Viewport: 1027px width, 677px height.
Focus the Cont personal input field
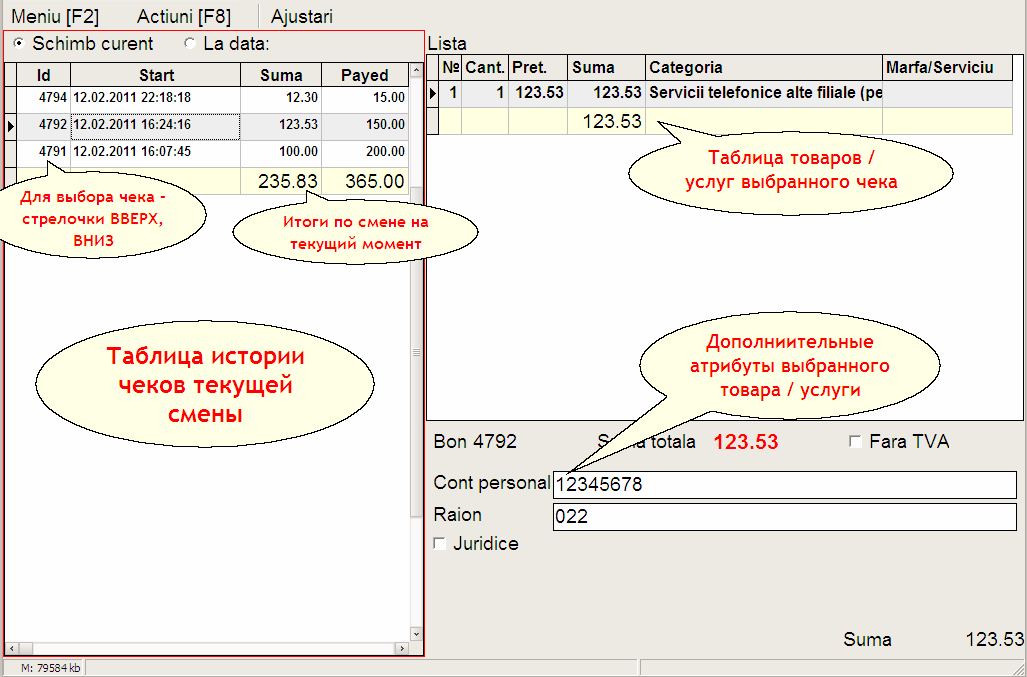pos(785,485)
